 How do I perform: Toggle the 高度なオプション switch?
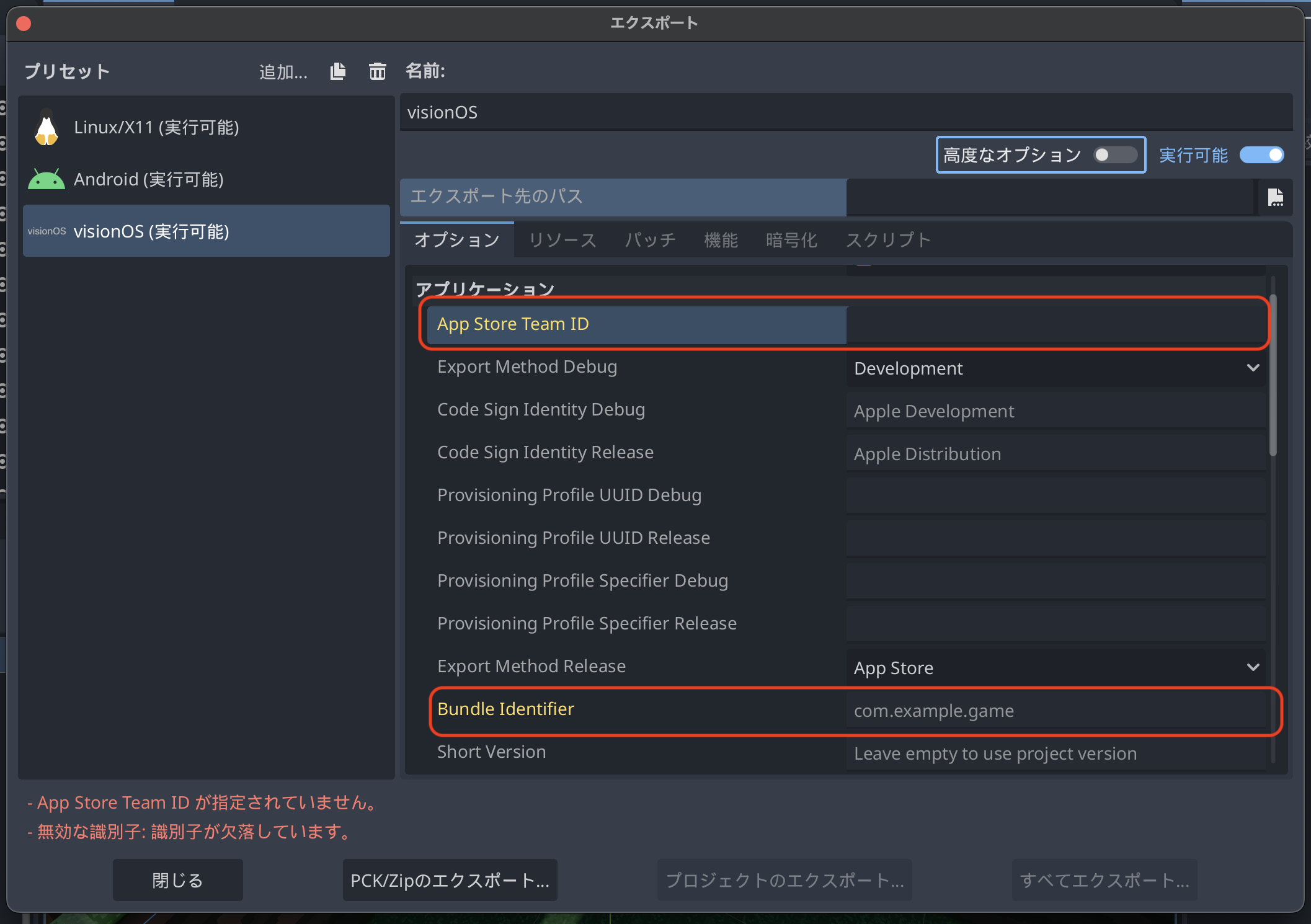pyautogui.click(x=1115, y=154)
